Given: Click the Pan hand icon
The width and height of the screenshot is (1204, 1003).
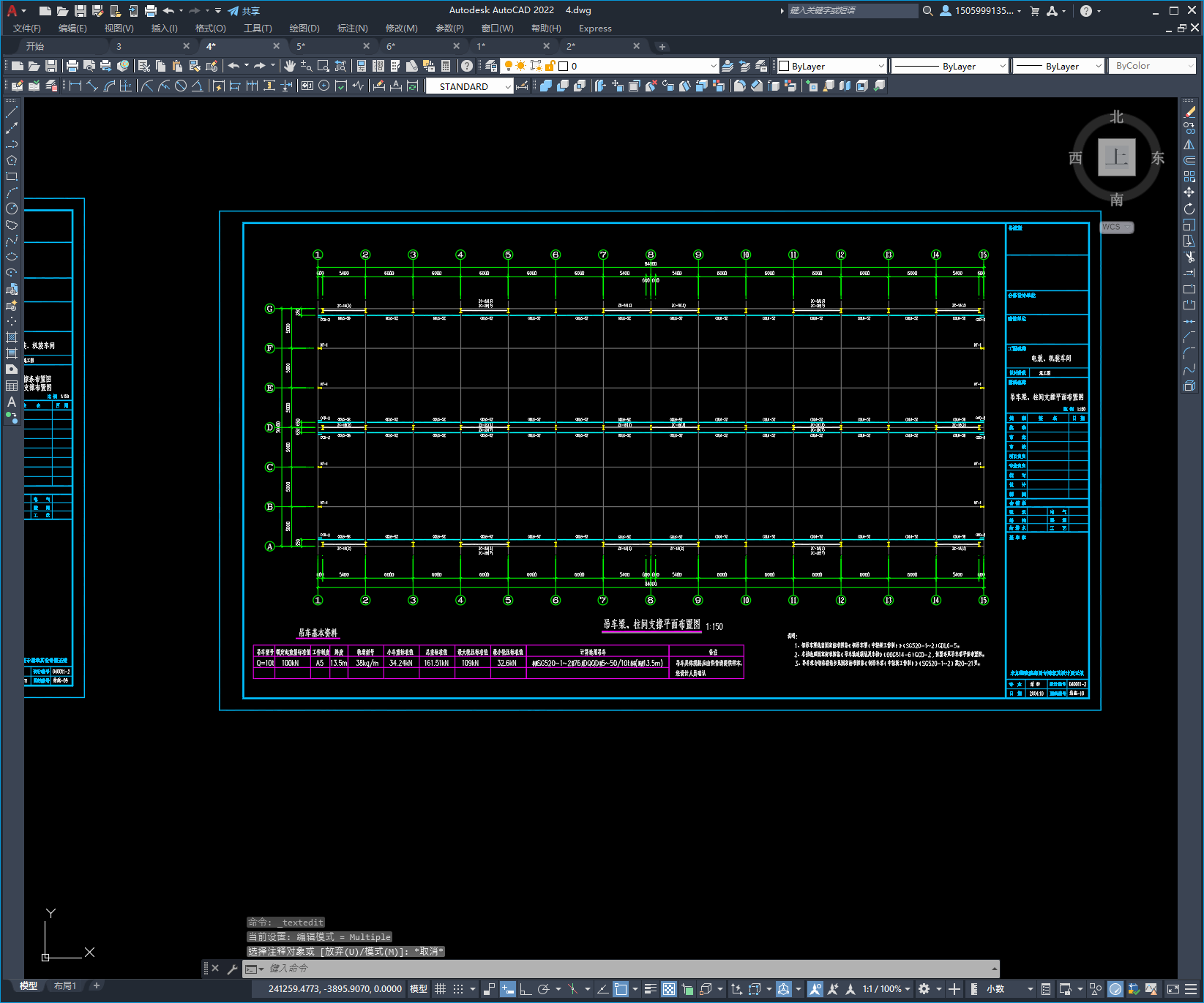Looking at the screenshot, I should (290, 66).
